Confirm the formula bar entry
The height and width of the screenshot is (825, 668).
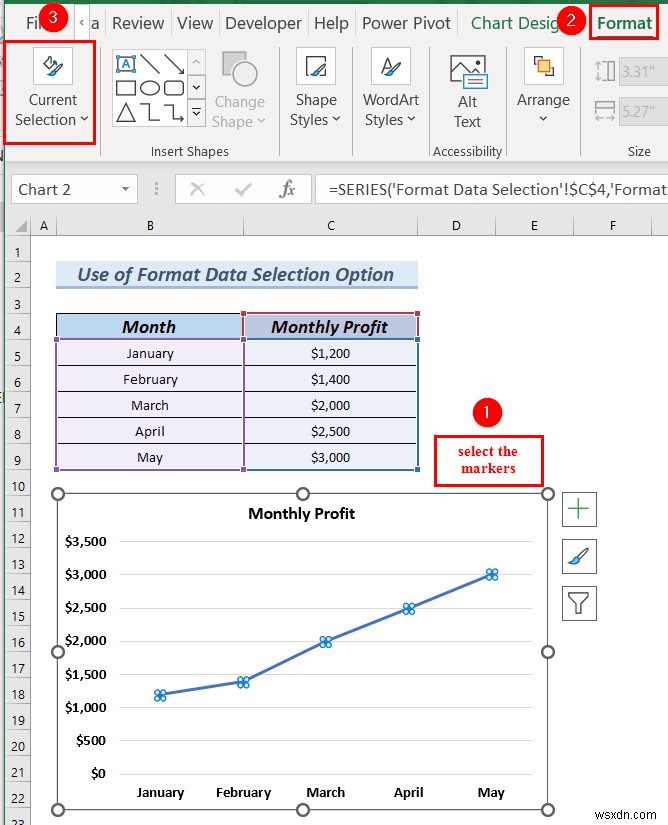(x=242, y=189)
